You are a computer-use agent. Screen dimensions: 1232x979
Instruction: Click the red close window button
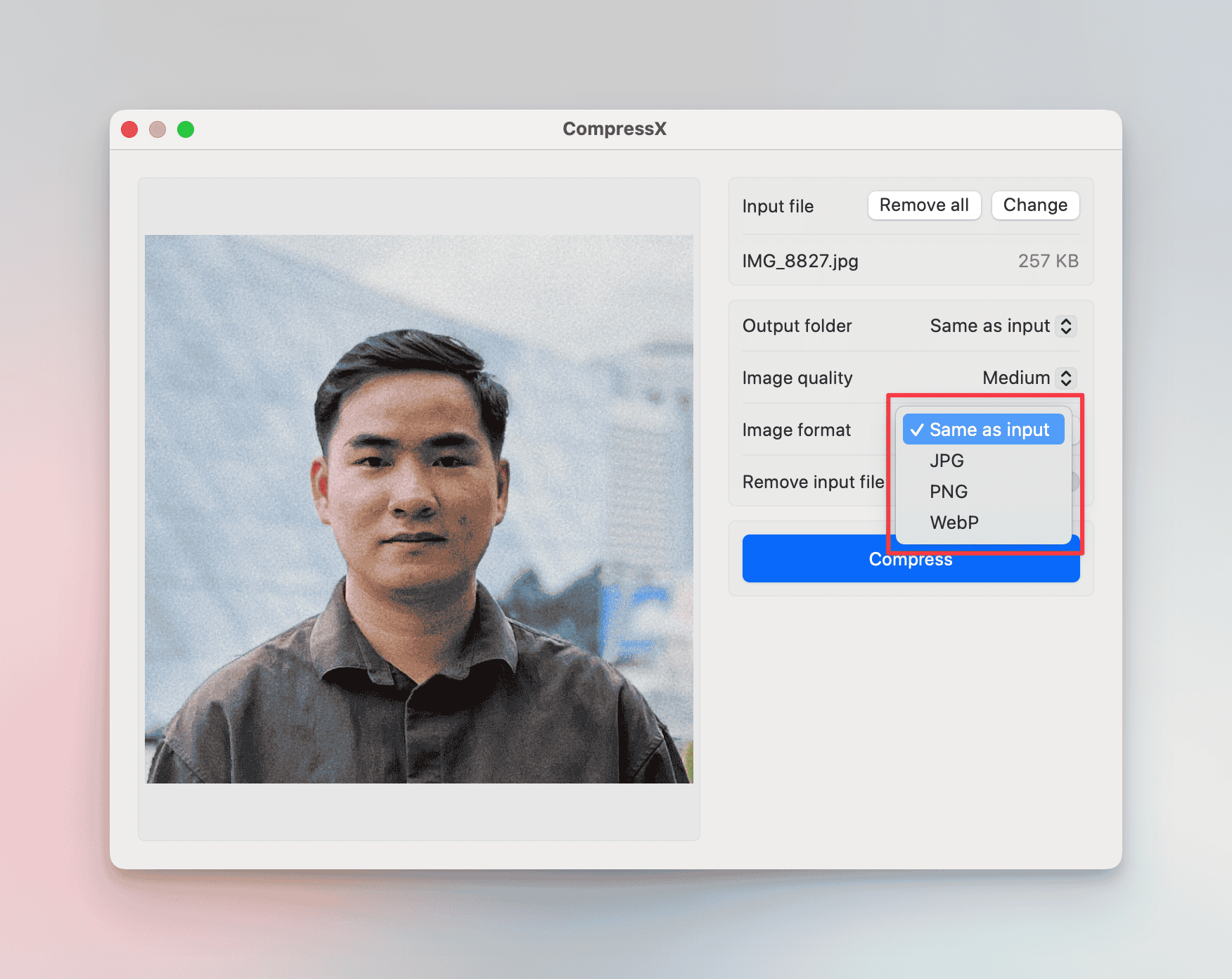[x=129, y=129]
